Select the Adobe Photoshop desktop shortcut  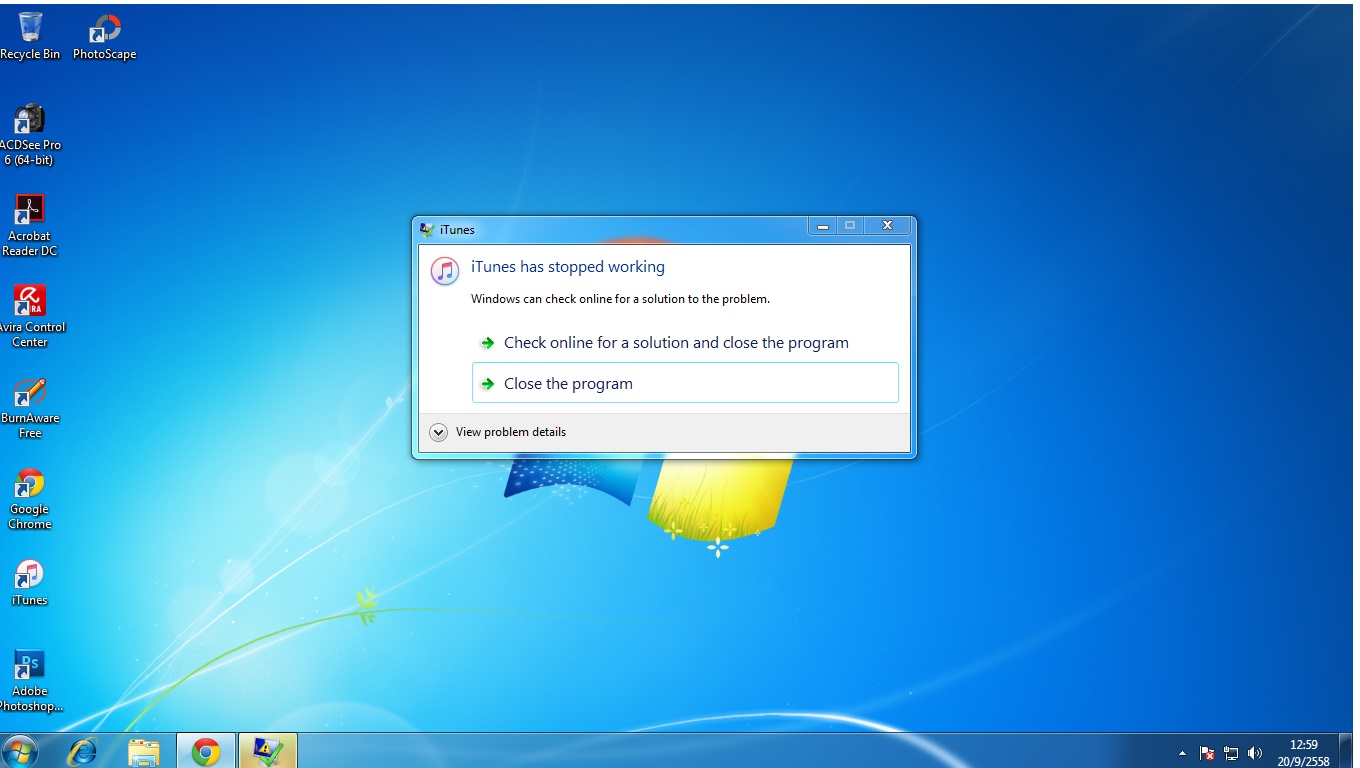[x=30, y=680]
